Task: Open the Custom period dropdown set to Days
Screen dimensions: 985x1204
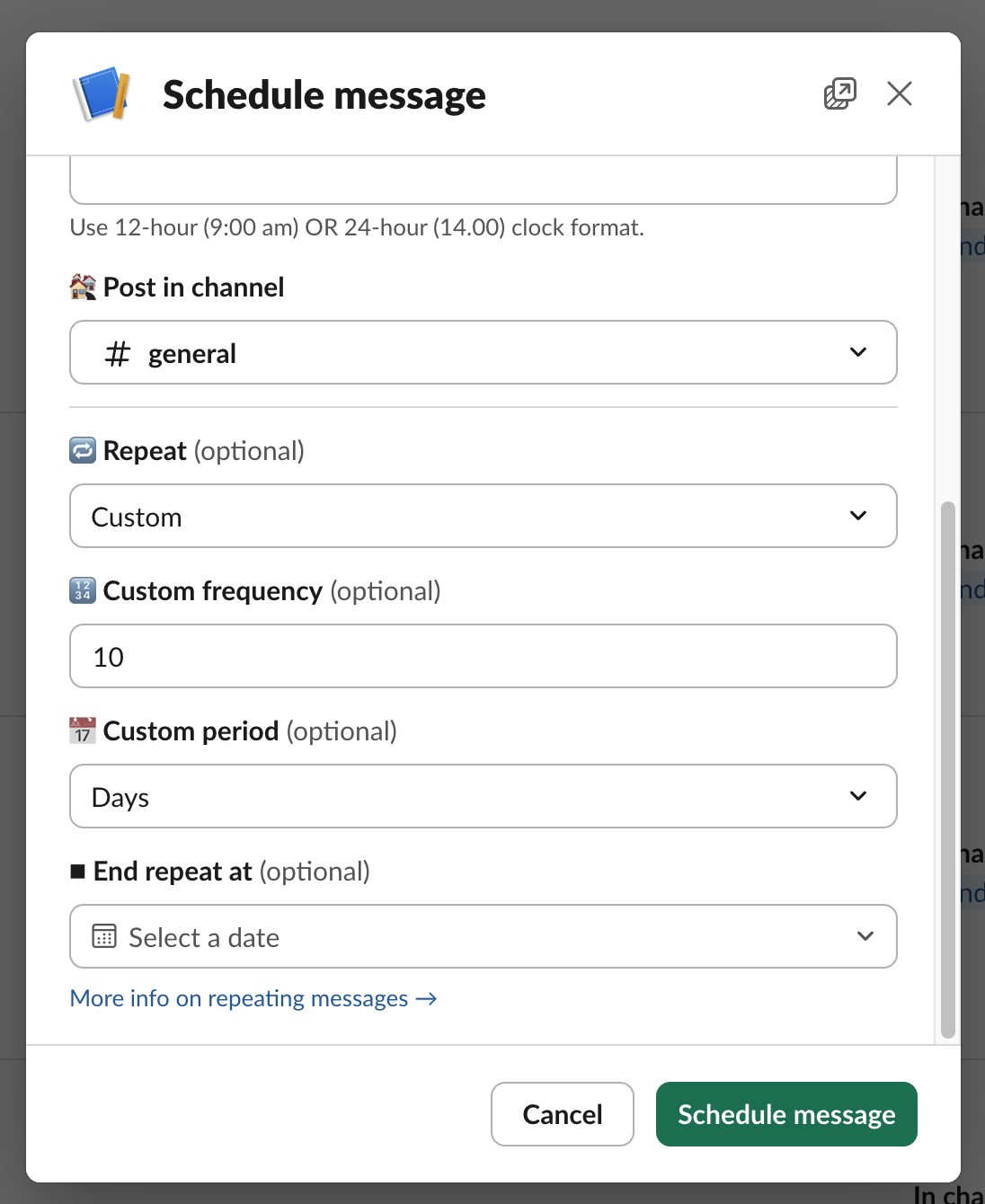Action: tap(484, 796)
